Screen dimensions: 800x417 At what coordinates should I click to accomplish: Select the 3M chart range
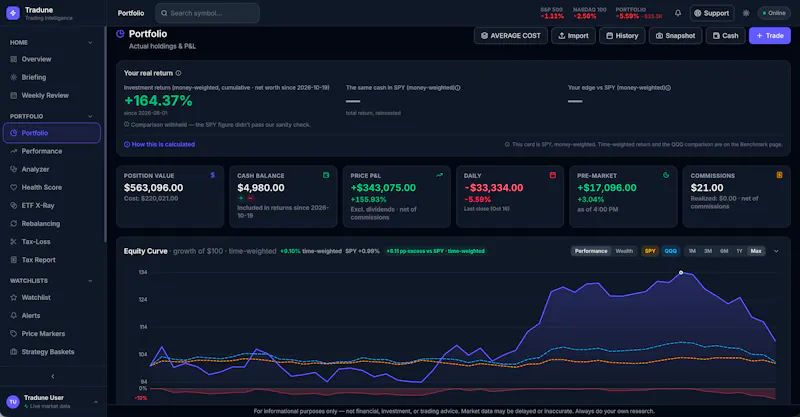click(x=708, y=251)
